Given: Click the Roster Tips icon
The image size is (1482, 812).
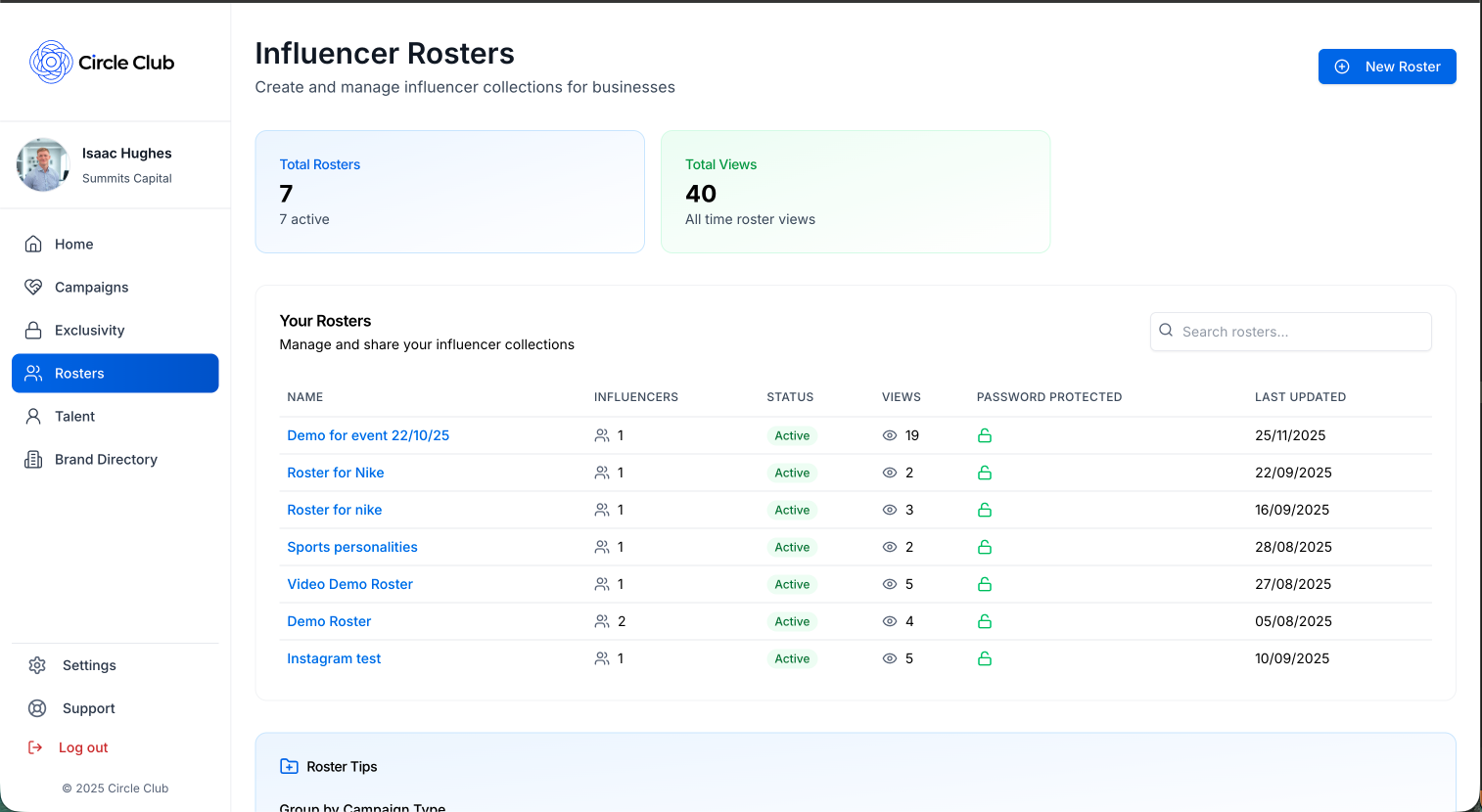Looking at the screenshot, I should [x=288, y=766].
